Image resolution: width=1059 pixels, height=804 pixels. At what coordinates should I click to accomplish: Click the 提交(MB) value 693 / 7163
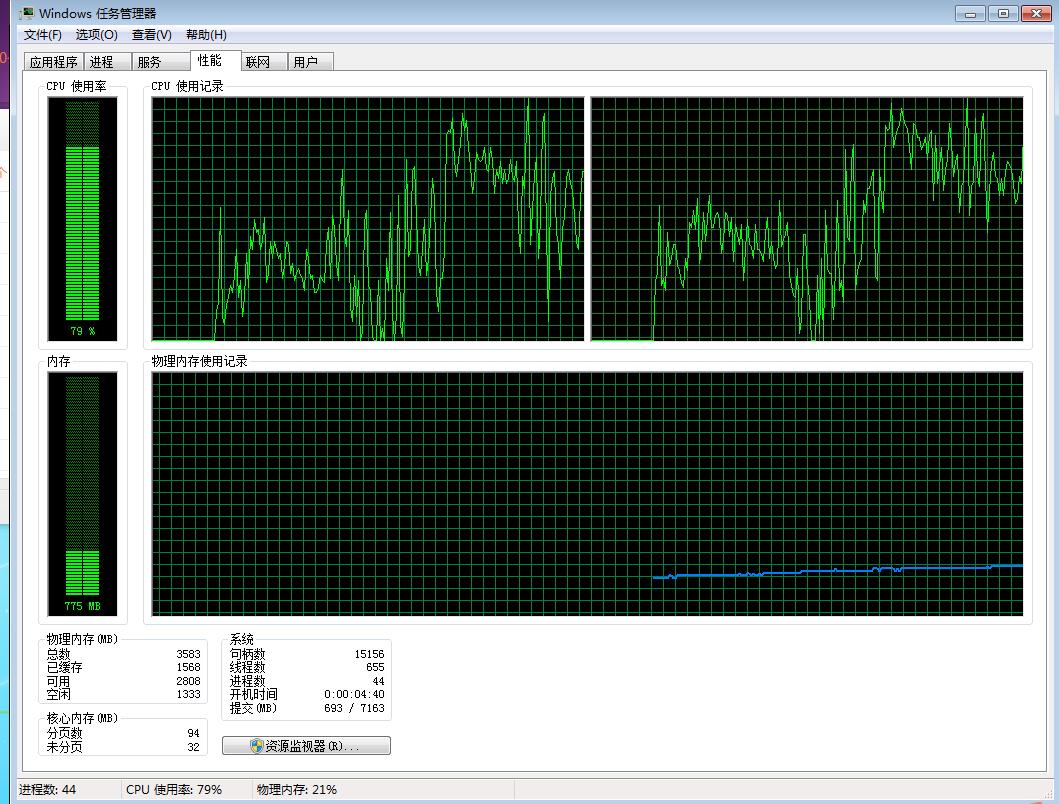pos(354,708)
